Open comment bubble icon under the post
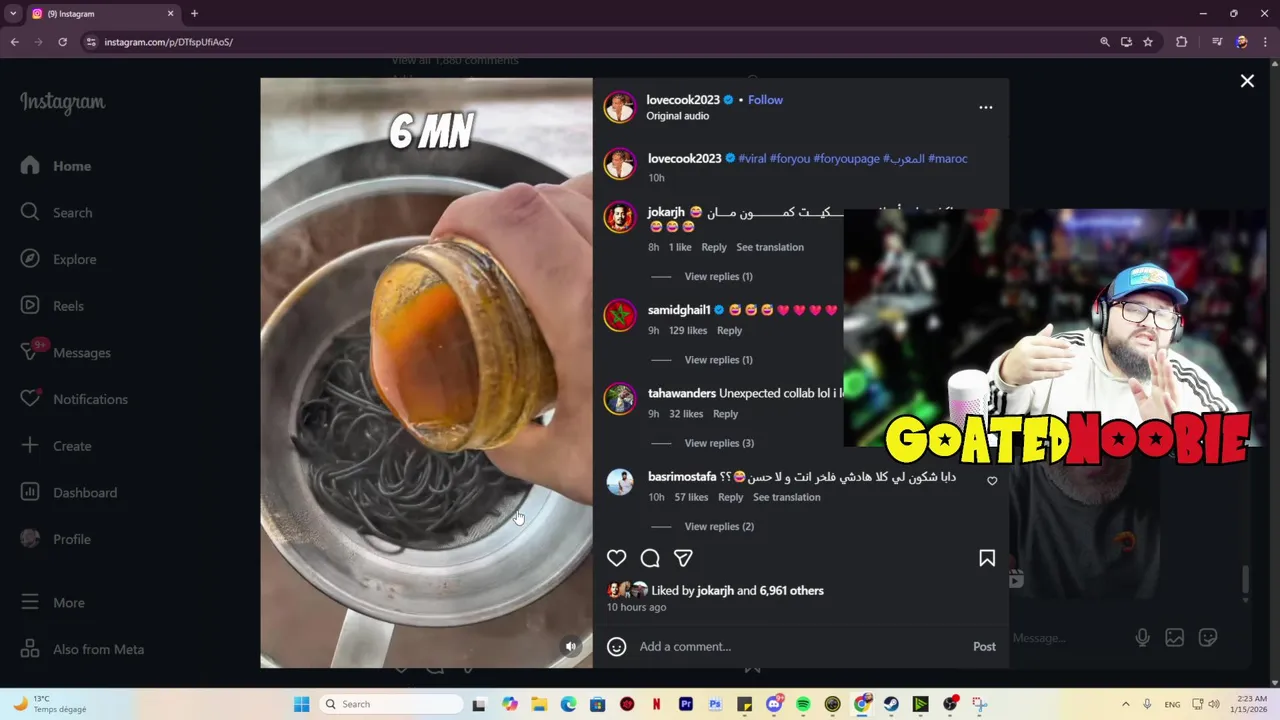1280x720 pixels. coord(650,558)
